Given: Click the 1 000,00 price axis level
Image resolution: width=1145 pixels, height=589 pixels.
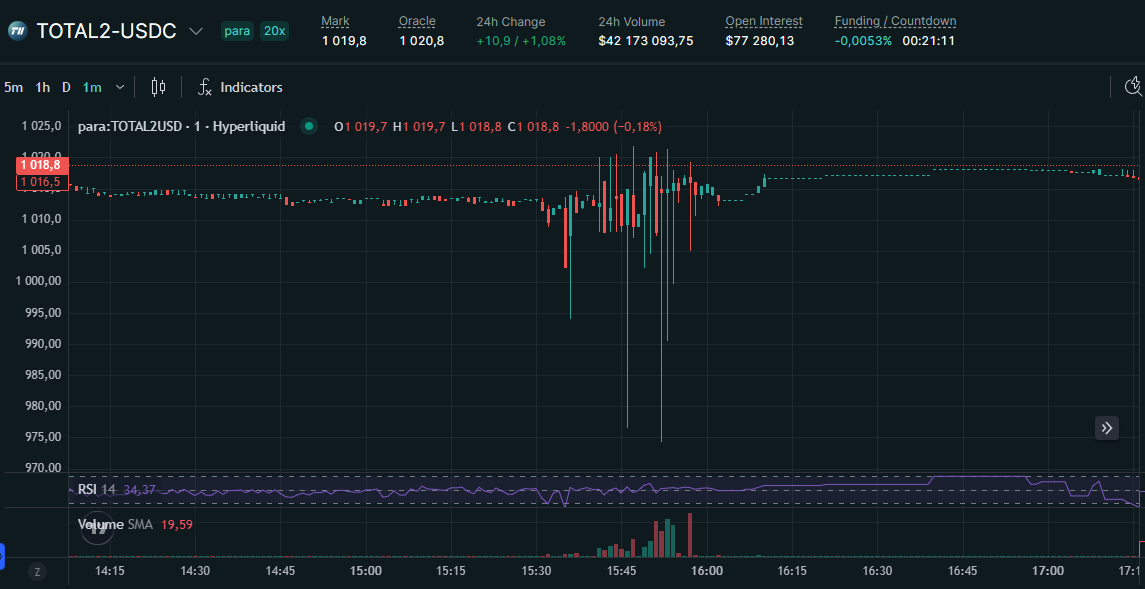Looking at the screenshot, I should coord(41,282).
